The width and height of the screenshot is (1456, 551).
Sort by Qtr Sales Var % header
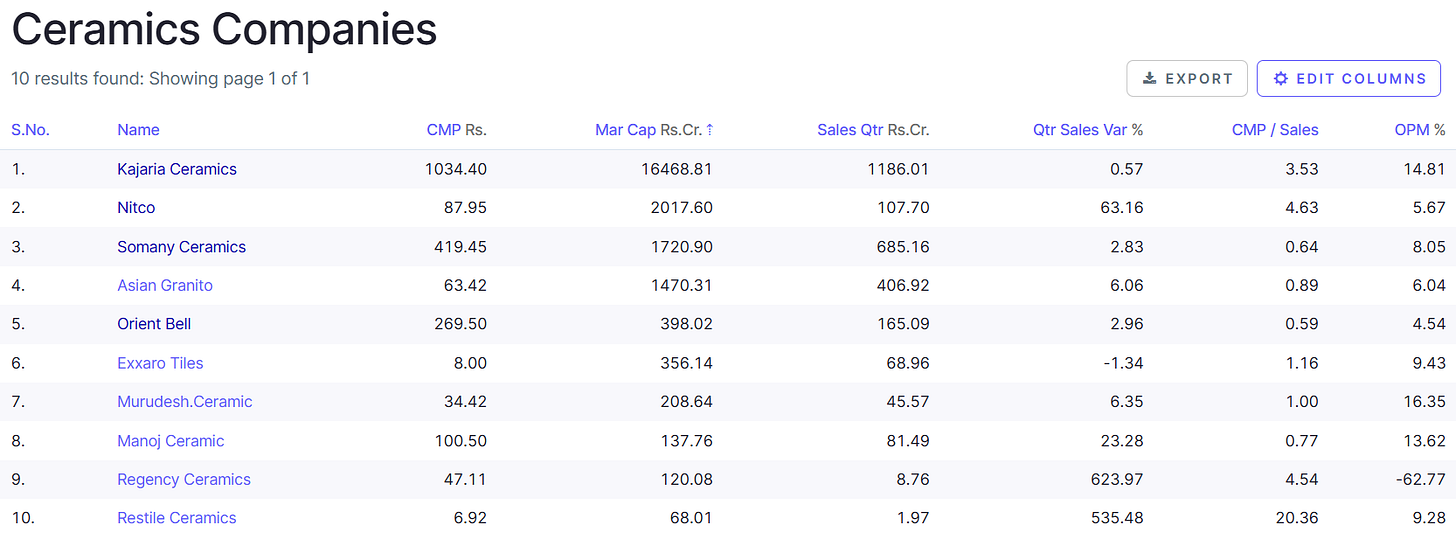point(1088,130)
